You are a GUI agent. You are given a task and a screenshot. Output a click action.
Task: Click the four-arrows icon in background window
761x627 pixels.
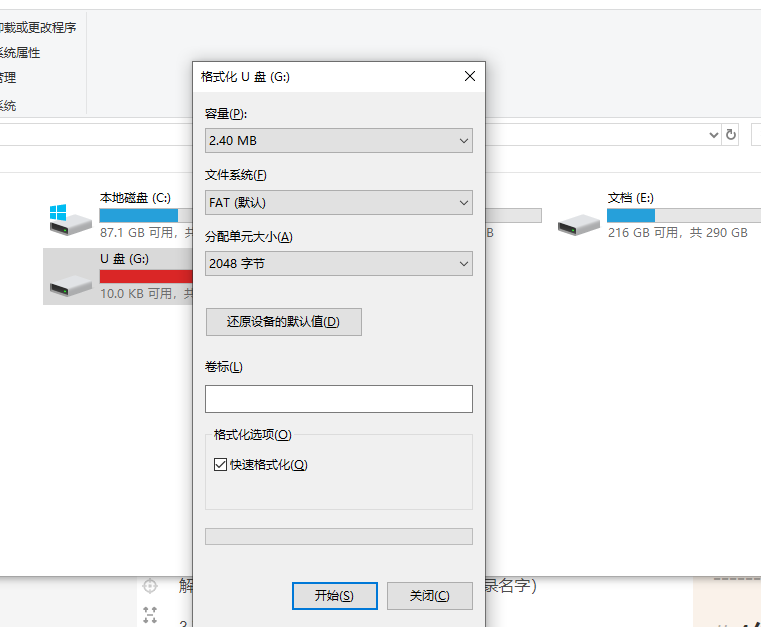coord(150,615)
